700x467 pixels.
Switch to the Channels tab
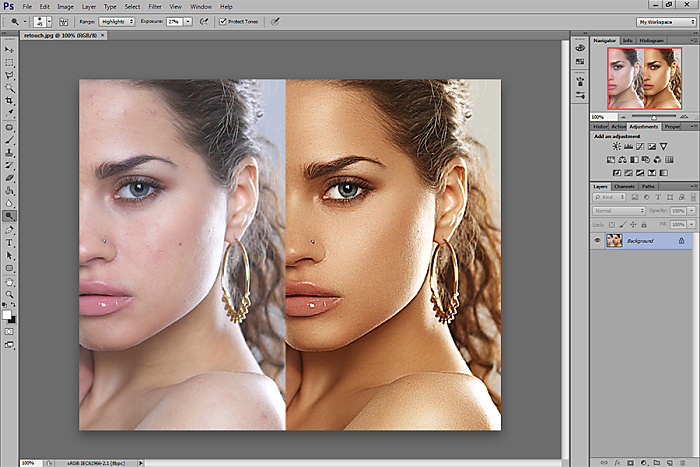click(624, 186)
